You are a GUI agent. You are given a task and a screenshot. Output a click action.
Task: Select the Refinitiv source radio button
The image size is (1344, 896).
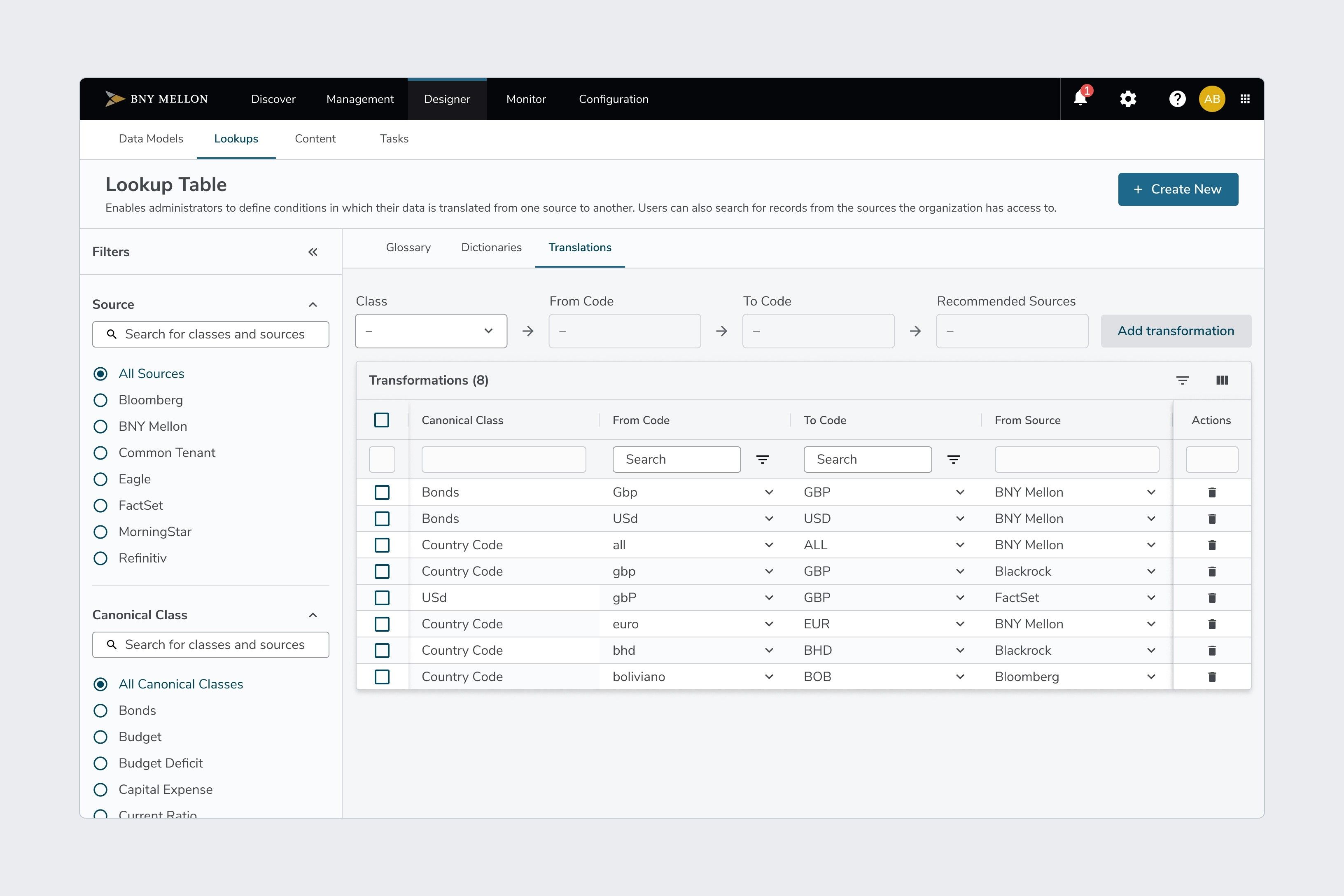[100, 558]
